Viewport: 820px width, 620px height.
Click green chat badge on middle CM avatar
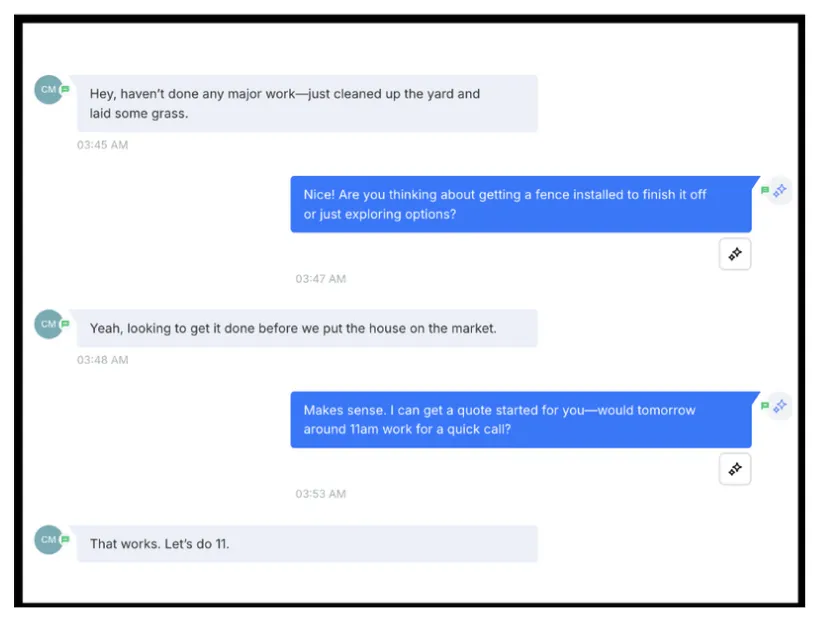[65, 324]
